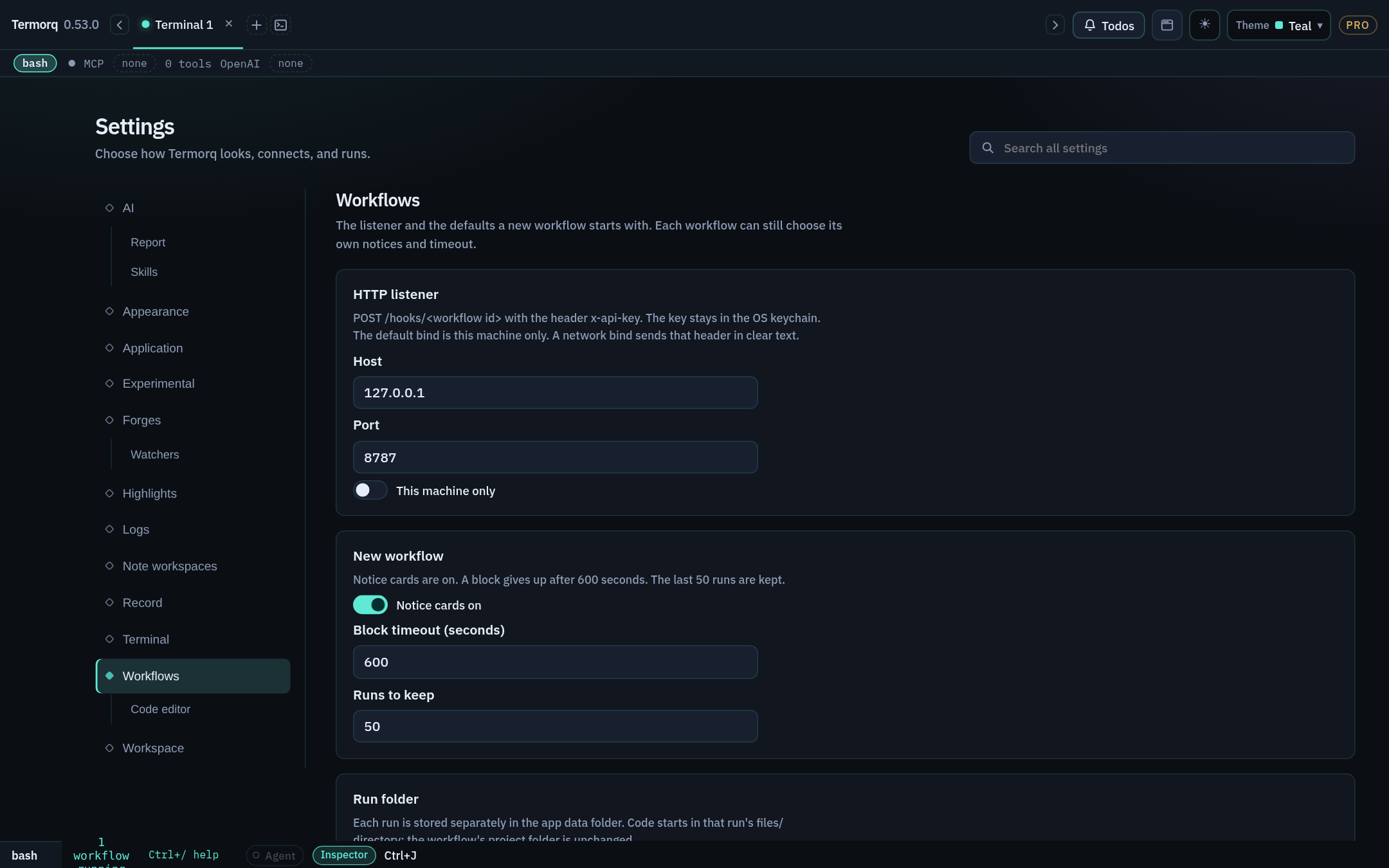Select Workspace in the settings sidebar
Image resolution: width=1389 pixels, height=868 pixels.
click(x=193, y=748)
